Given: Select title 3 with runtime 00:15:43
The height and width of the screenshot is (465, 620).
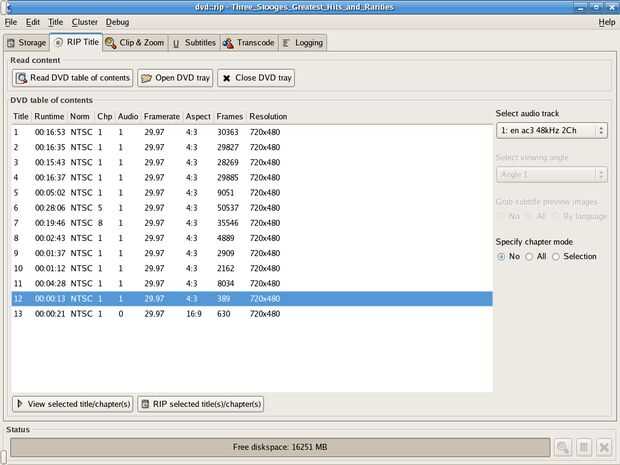Looking at the screenshot, I should point(252,163).
